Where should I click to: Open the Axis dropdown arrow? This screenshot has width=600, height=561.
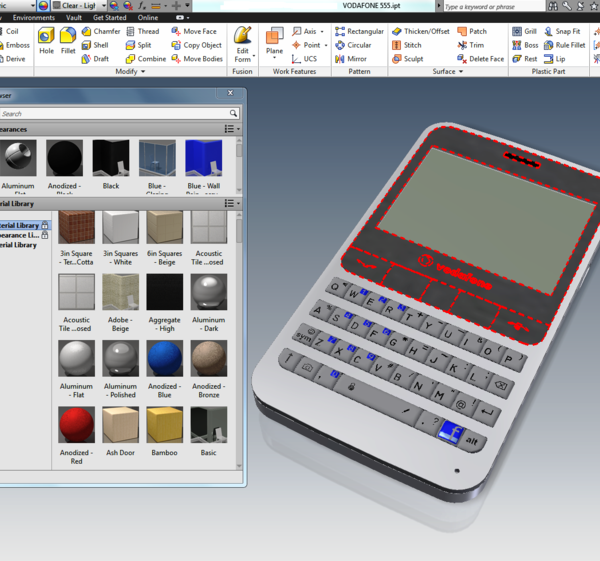point(322,31)
